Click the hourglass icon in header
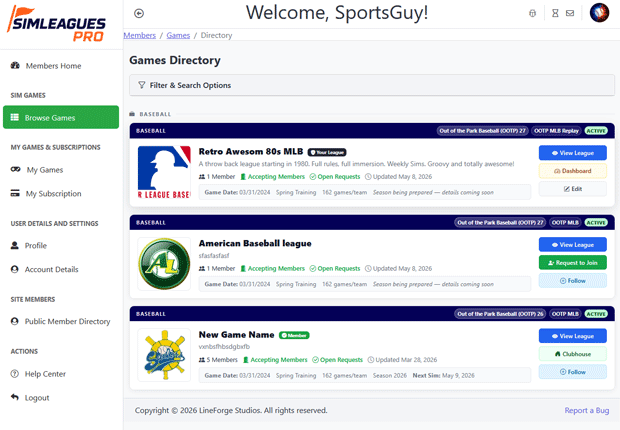The width and height of the screenshot is (620, 430). 555,13
